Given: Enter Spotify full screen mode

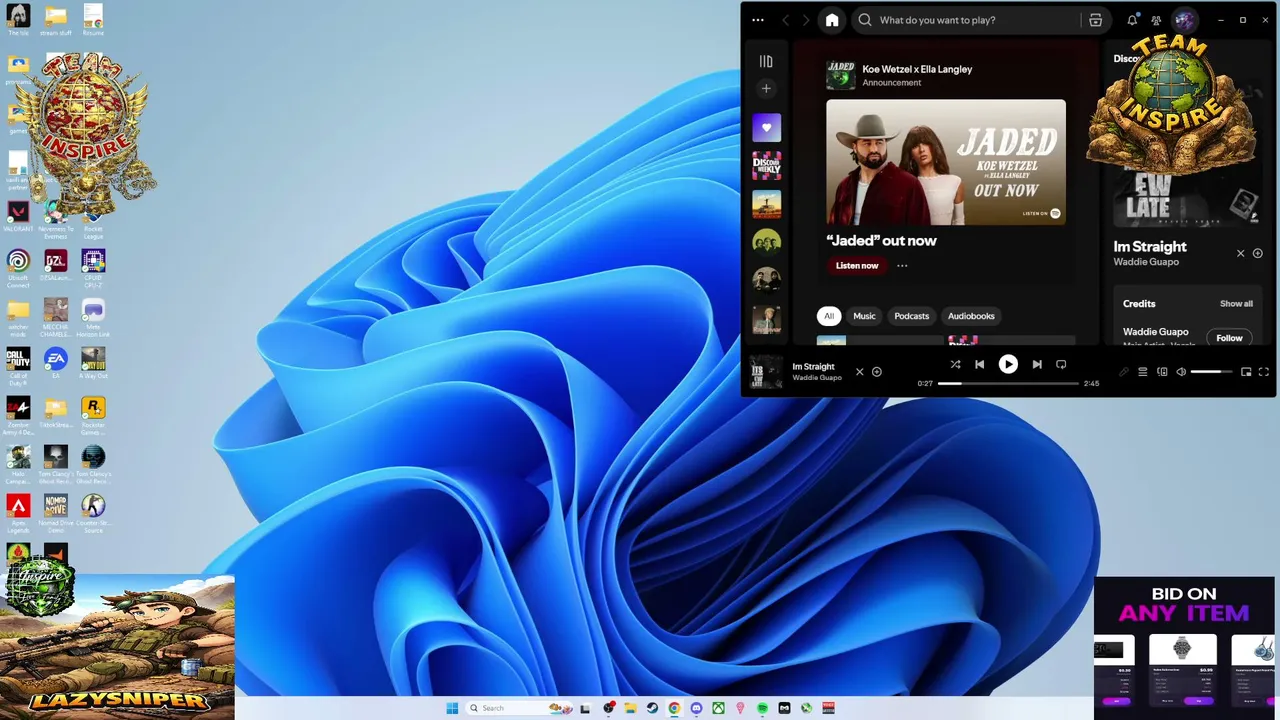Looking at the screenshot, I should click(x=1264, y=372).
